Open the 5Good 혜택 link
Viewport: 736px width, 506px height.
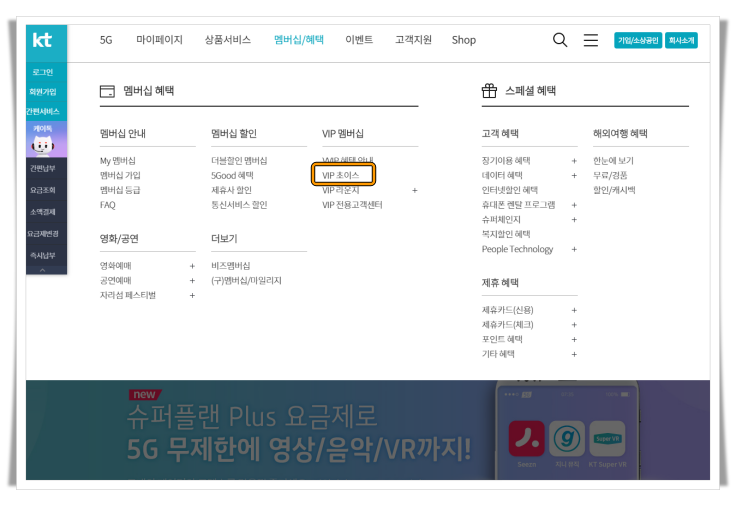click(232, 176)
